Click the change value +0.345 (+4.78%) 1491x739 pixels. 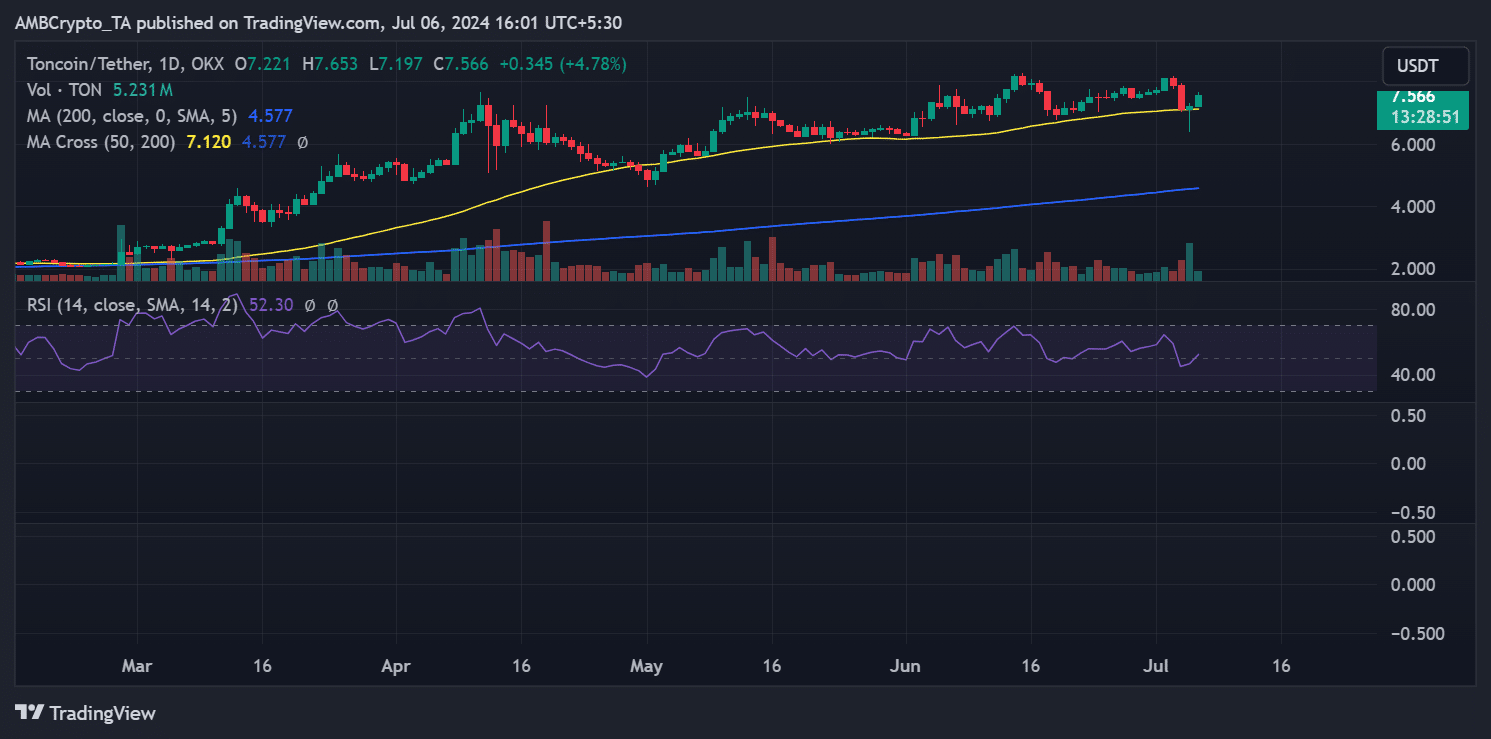[x=563, y=64]
